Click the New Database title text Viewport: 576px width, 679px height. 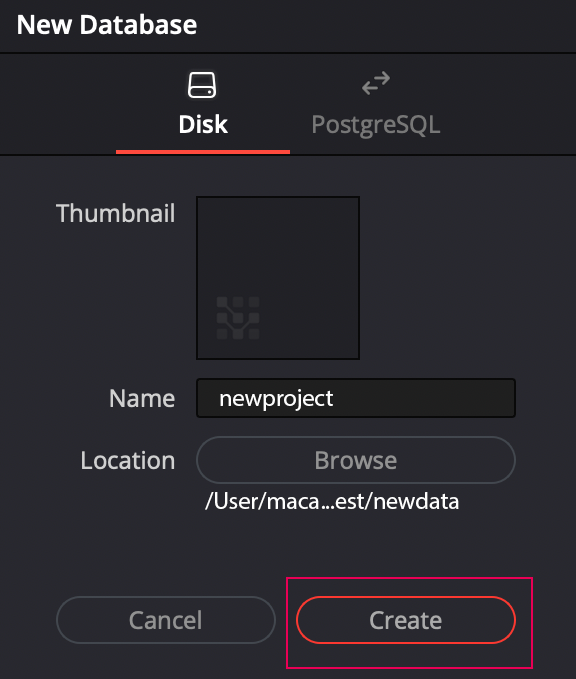[x=107, y=25]
